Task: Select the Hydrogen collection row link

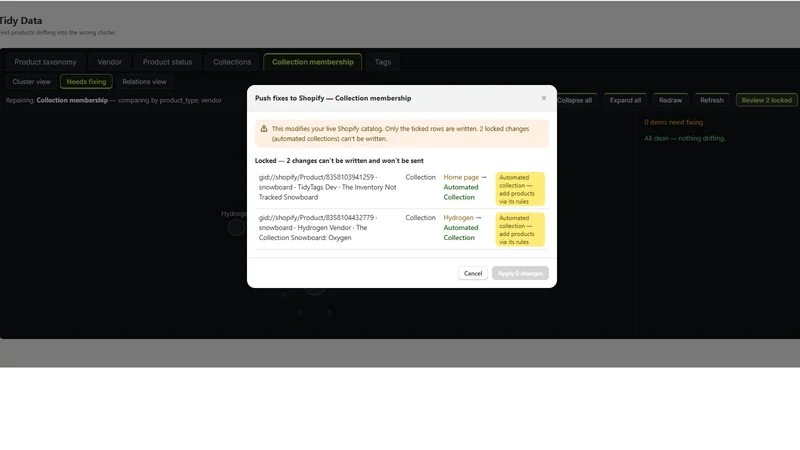Action: click(458, 217)
